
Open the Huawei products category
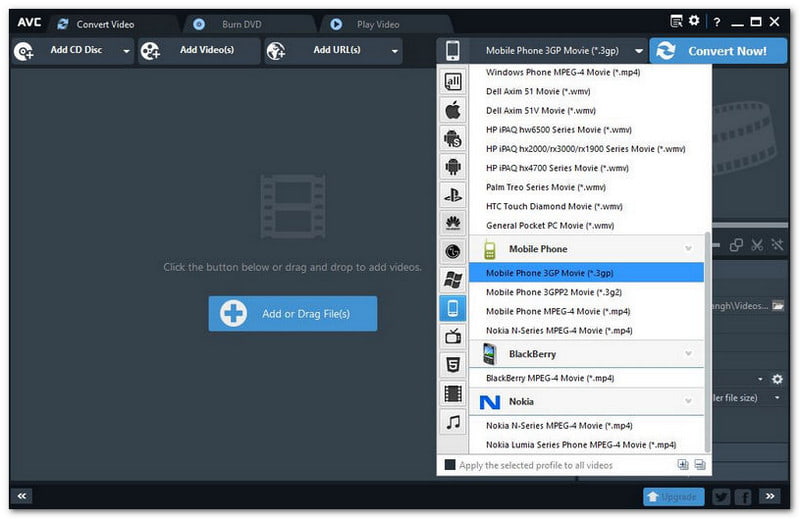pos(453,223)
